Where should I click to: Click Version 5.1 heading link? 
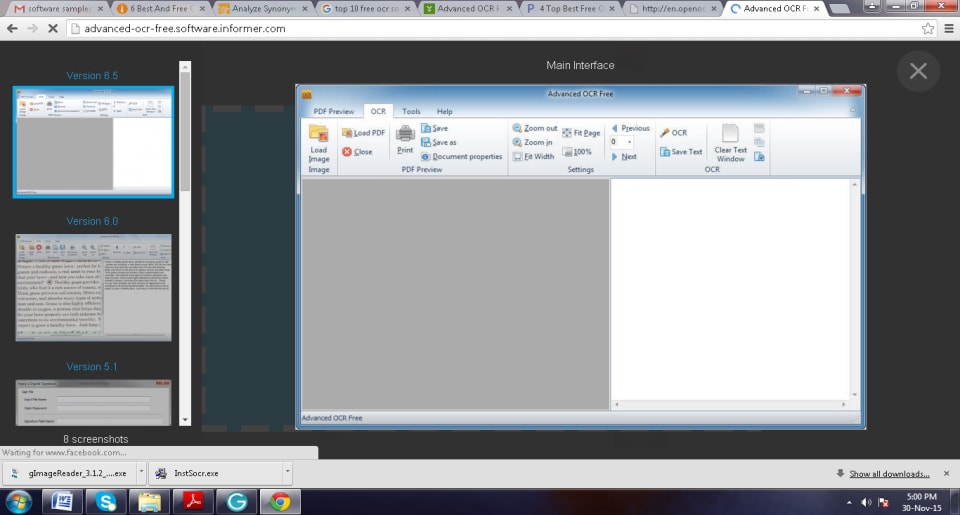pyautogui.click(x=92, y=367)
